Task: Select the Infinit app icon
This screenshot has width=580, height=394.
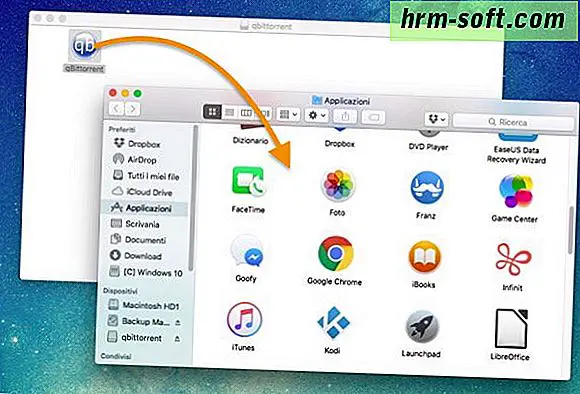Action: click(x=513, y=260)
